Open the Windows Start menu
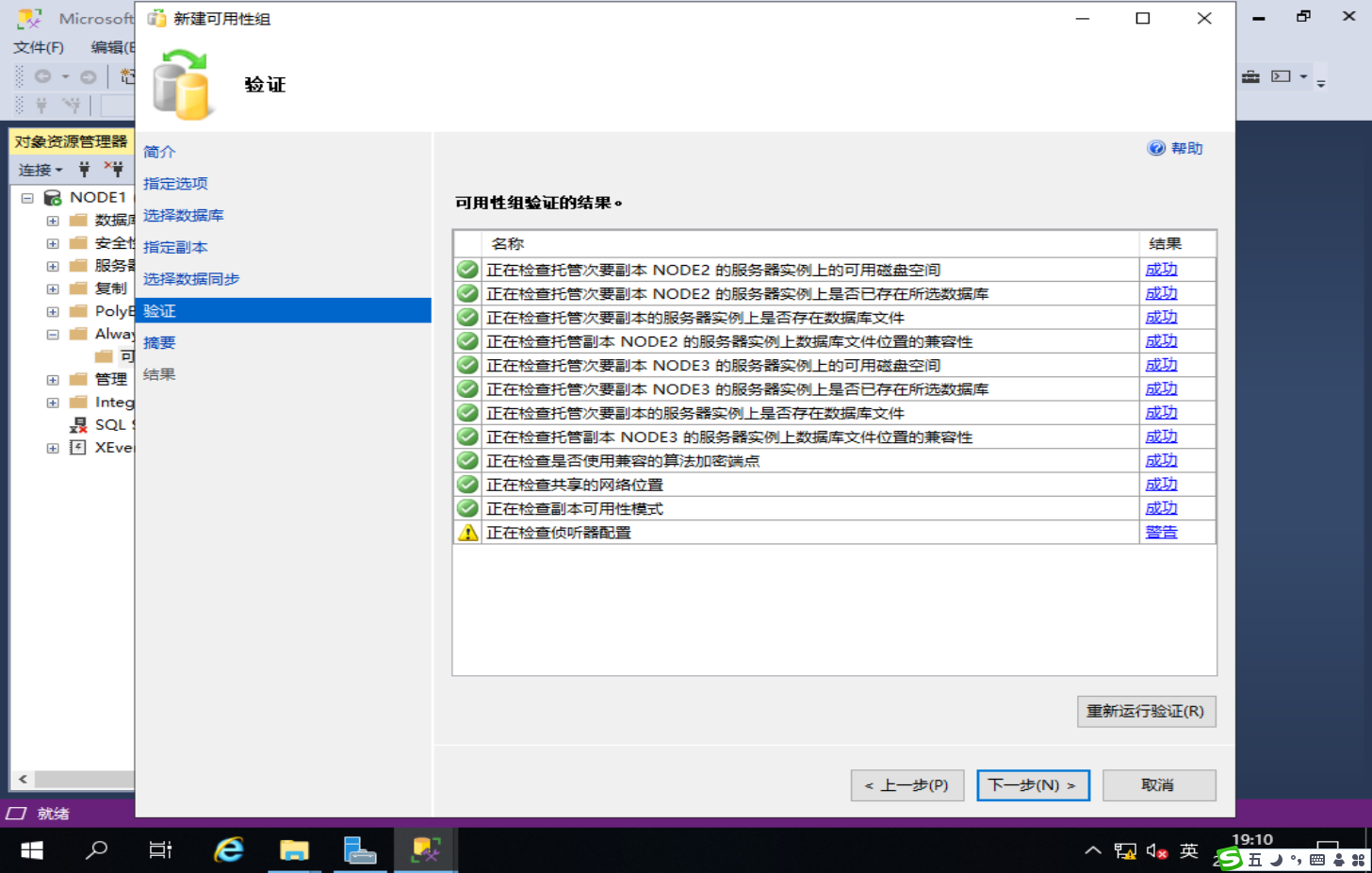This screenshot has width=1372, height=873. click(32, 850)
